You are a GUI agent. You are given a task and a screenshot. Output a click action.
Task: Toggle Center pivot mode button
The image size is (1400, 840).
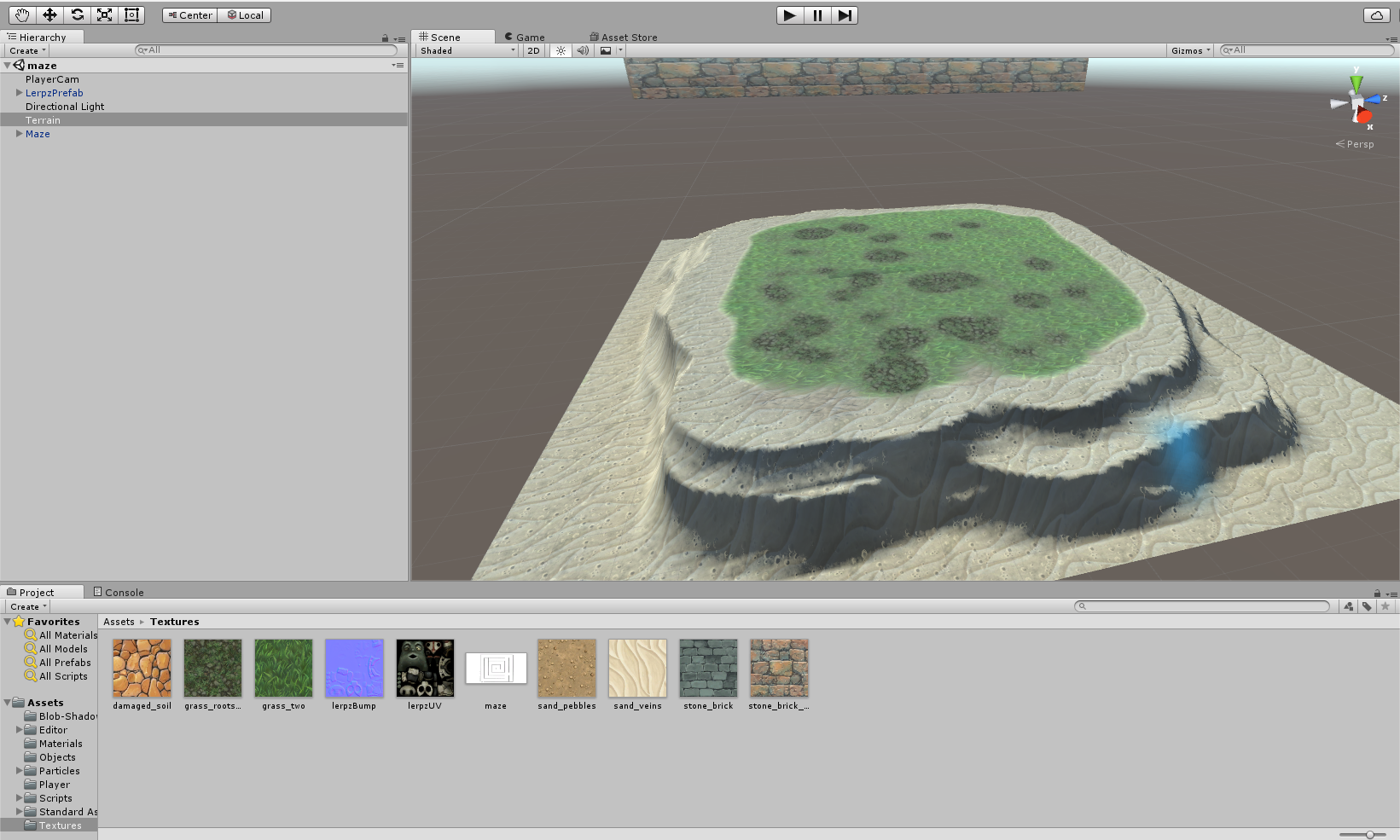[190, 15]
